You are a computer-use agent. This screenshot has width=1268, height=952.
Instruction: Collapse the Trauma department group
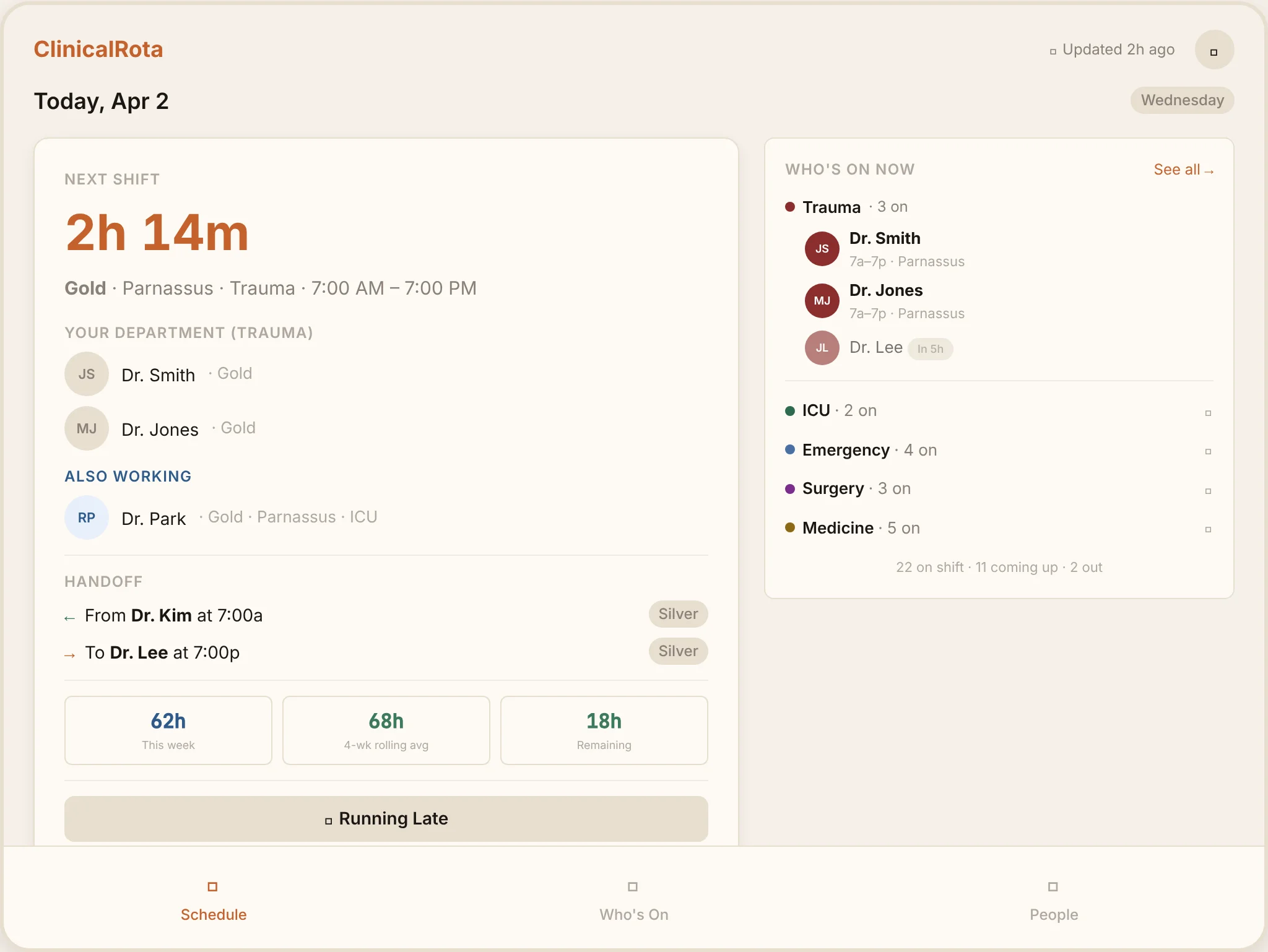point(832,207)
